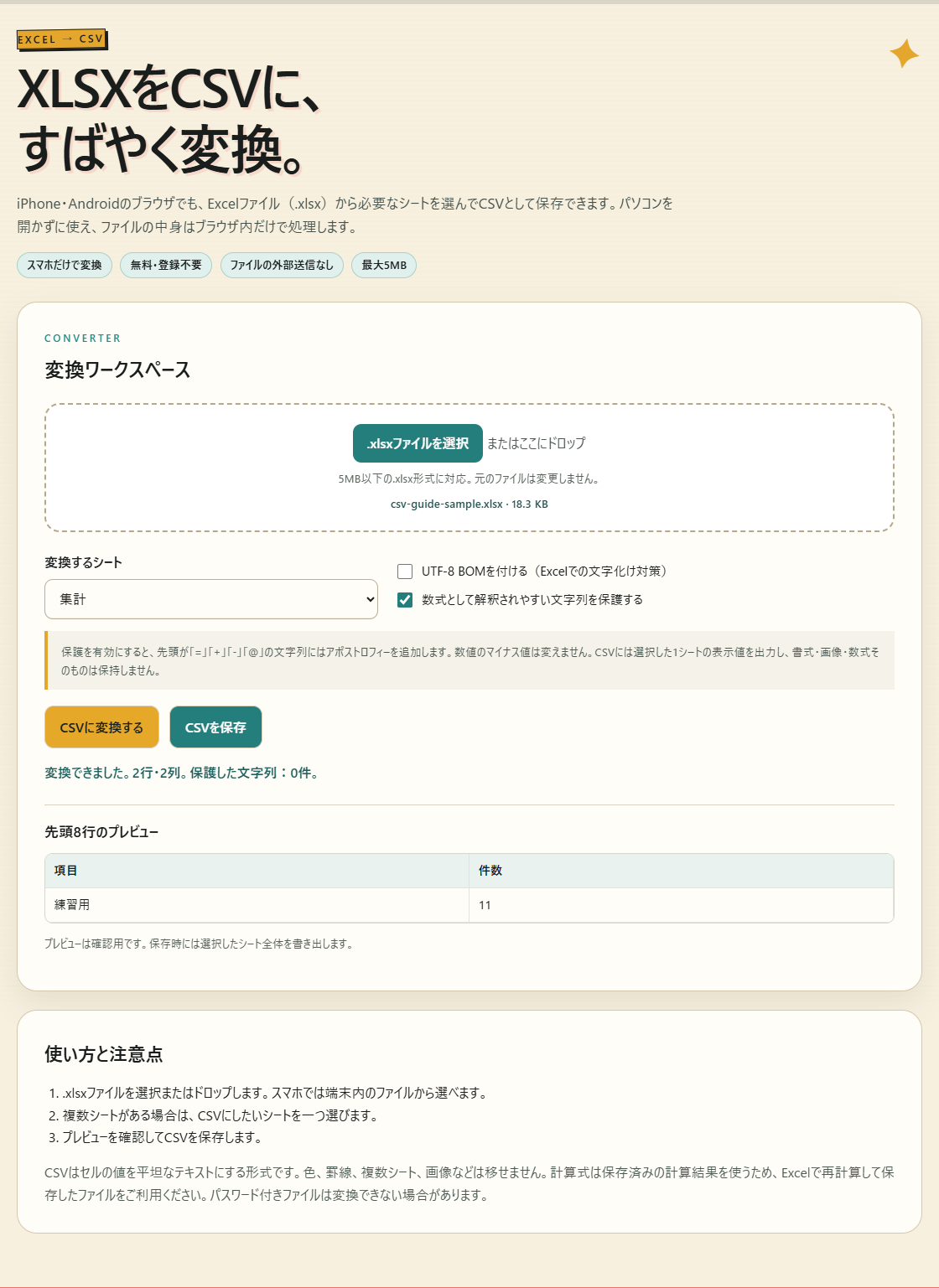Viewport: 939px width, 1288px height.
Task: Click the cell with value 11
Action: coord(681,905)
